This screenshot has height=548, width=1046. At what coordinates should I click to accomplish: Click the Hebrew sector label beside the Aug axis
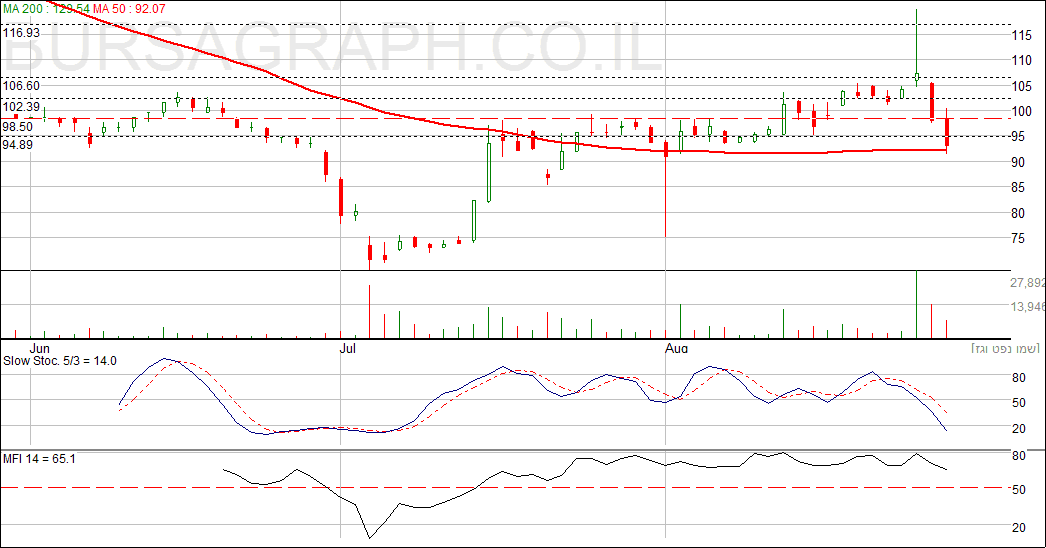click(1007, 349)
